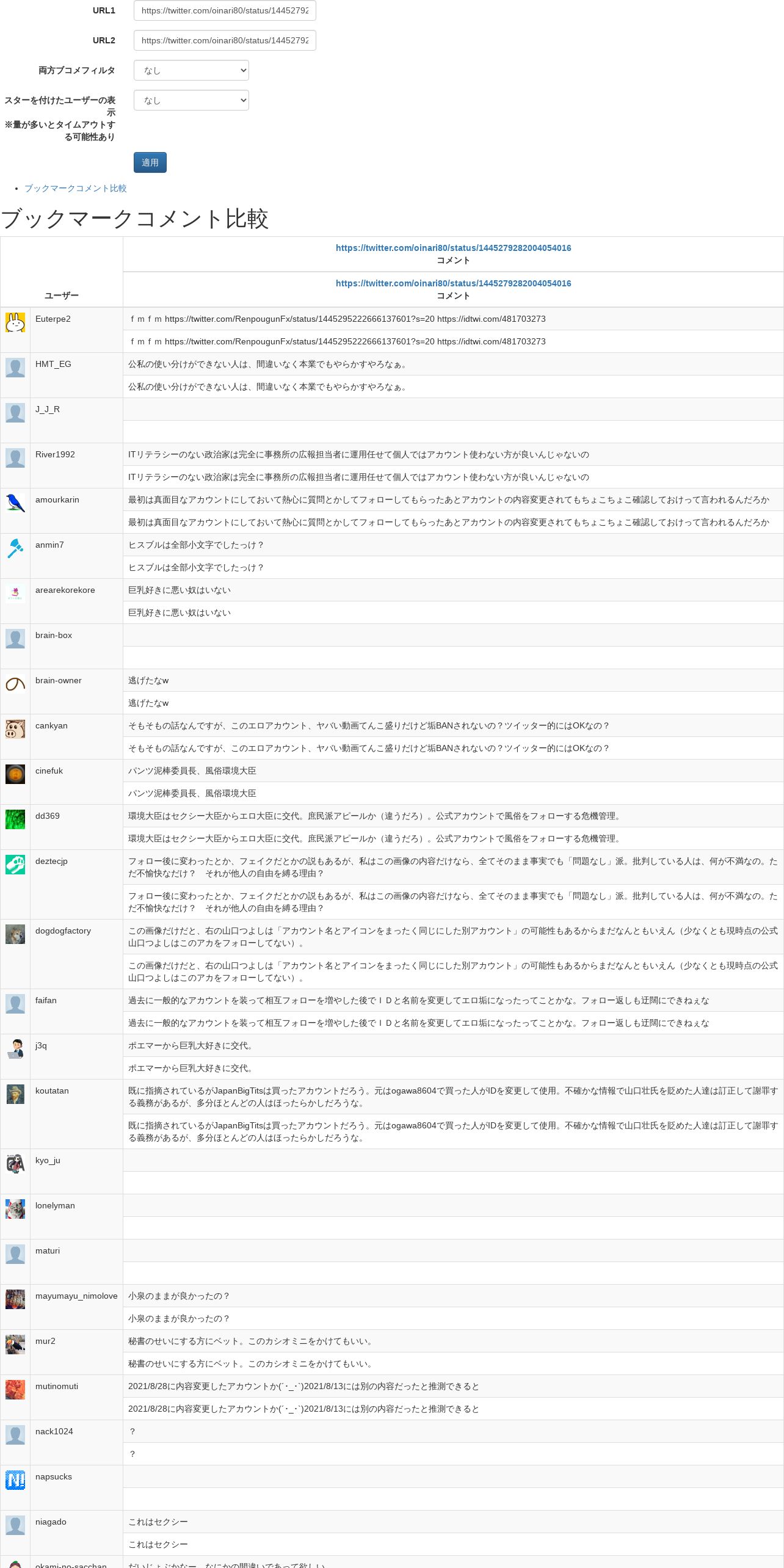Click first 巨乳好きに悪い奴はいない comment
Viewport: 784px width, 1568px height.
pos(180,590)
